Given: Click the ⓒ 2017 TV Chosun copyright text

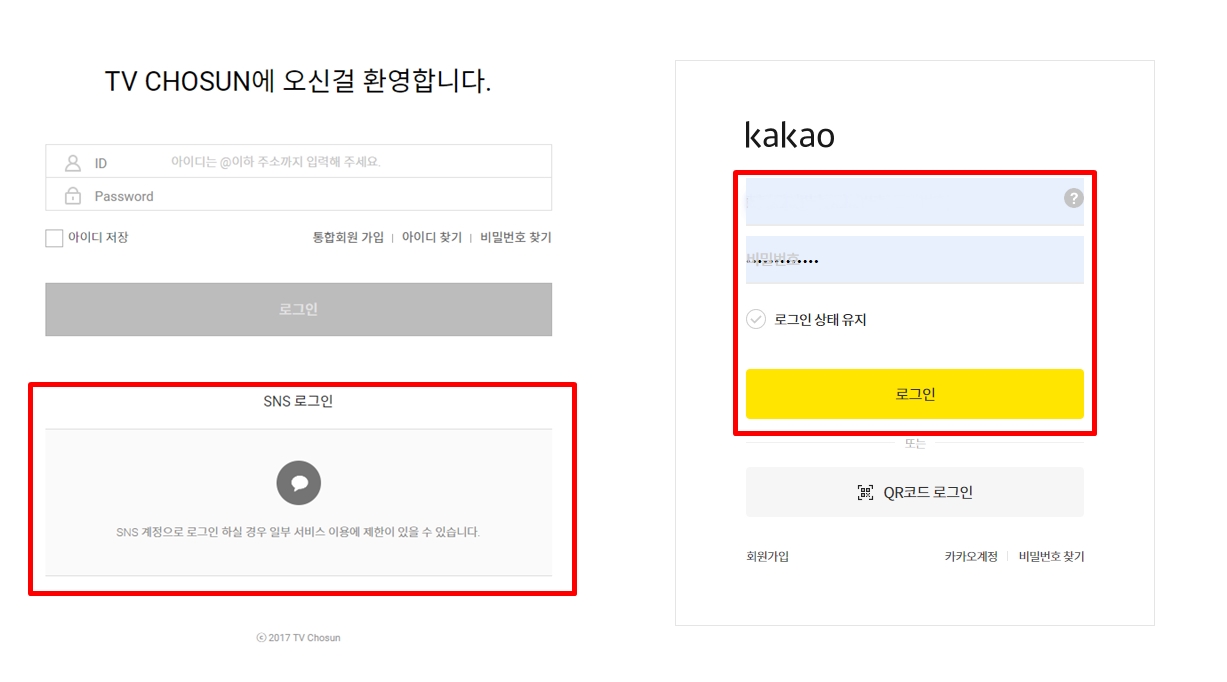Looking at the screenshot, I should click(x=298, y=638).
